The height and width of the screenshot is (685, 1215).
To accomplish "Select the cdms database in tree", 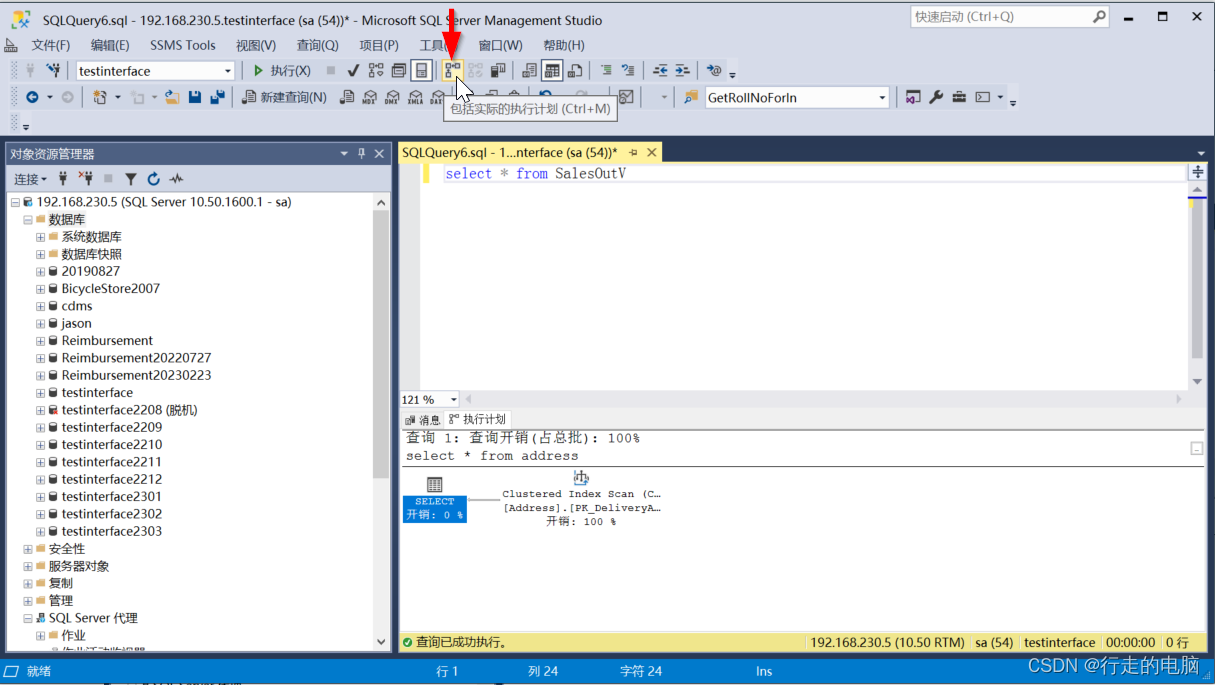I will 77,306.
